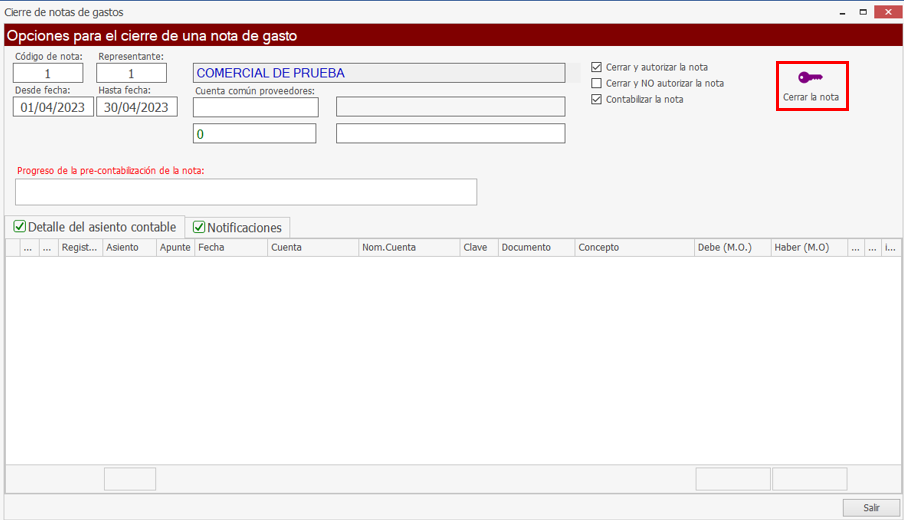
Task: Enable Cerrar y NO autorizar la nota
Action: pos(597,83)
